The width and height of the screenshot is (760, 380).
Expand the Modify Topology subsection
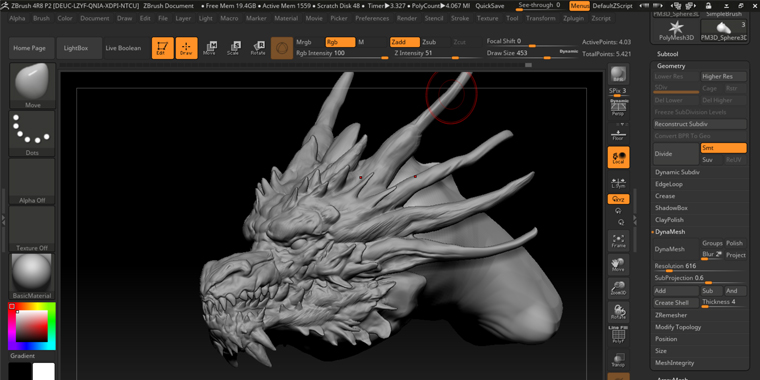(x=678, y=327)
